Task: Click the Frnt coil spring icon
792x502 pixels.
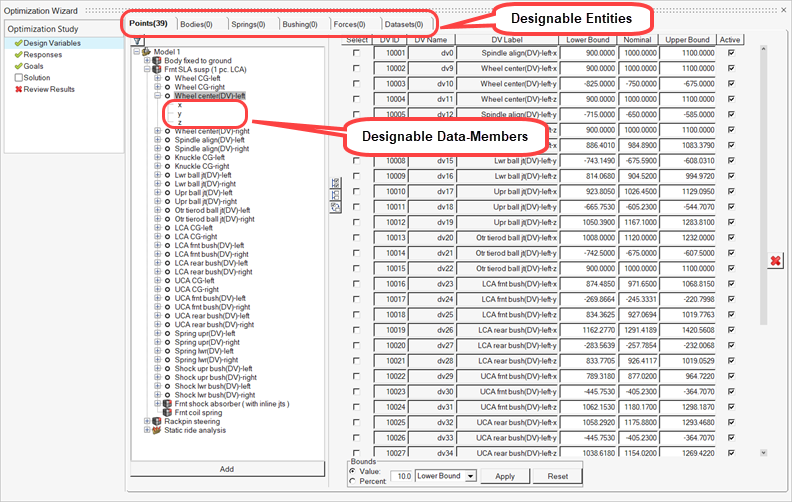Action: (x=167, y=412)
